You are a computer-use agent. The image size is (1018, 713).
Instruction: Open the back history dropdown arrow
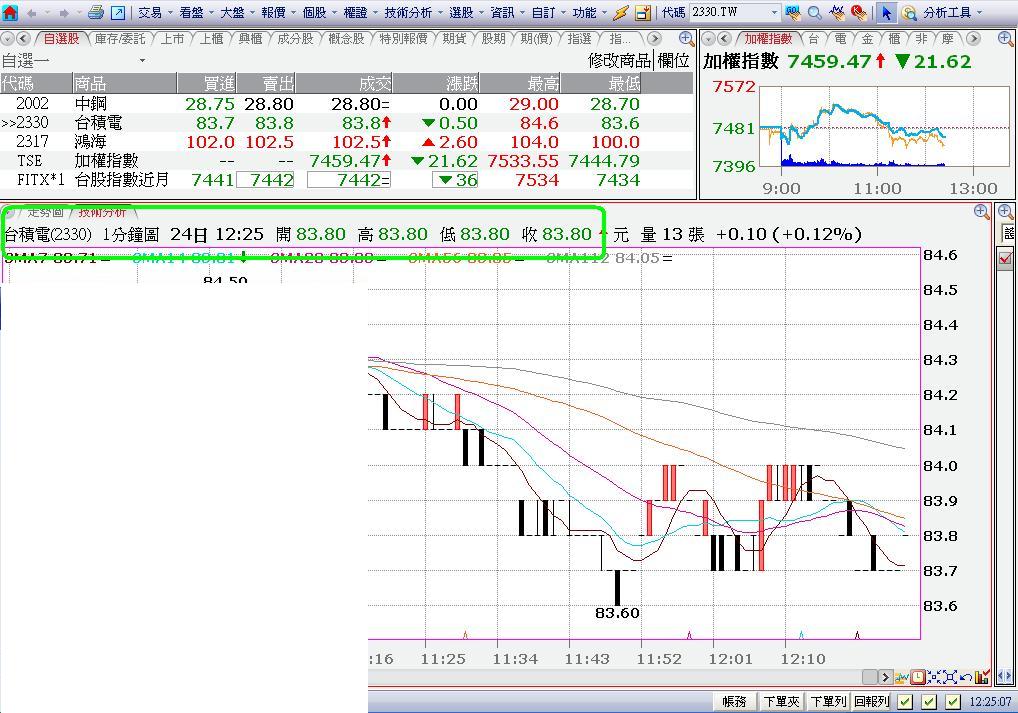46,12
